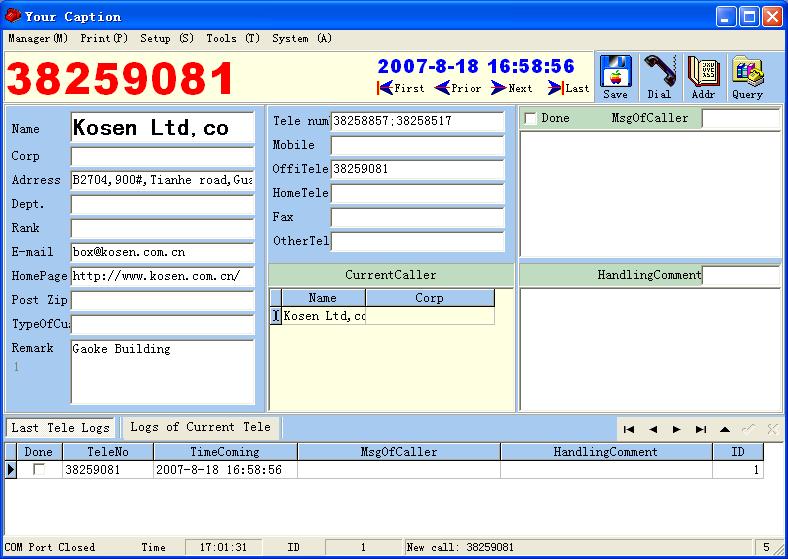Click the TimeComing column header
Image resolution: width=788 pixels, height=559 pixels.
point(225,452)
